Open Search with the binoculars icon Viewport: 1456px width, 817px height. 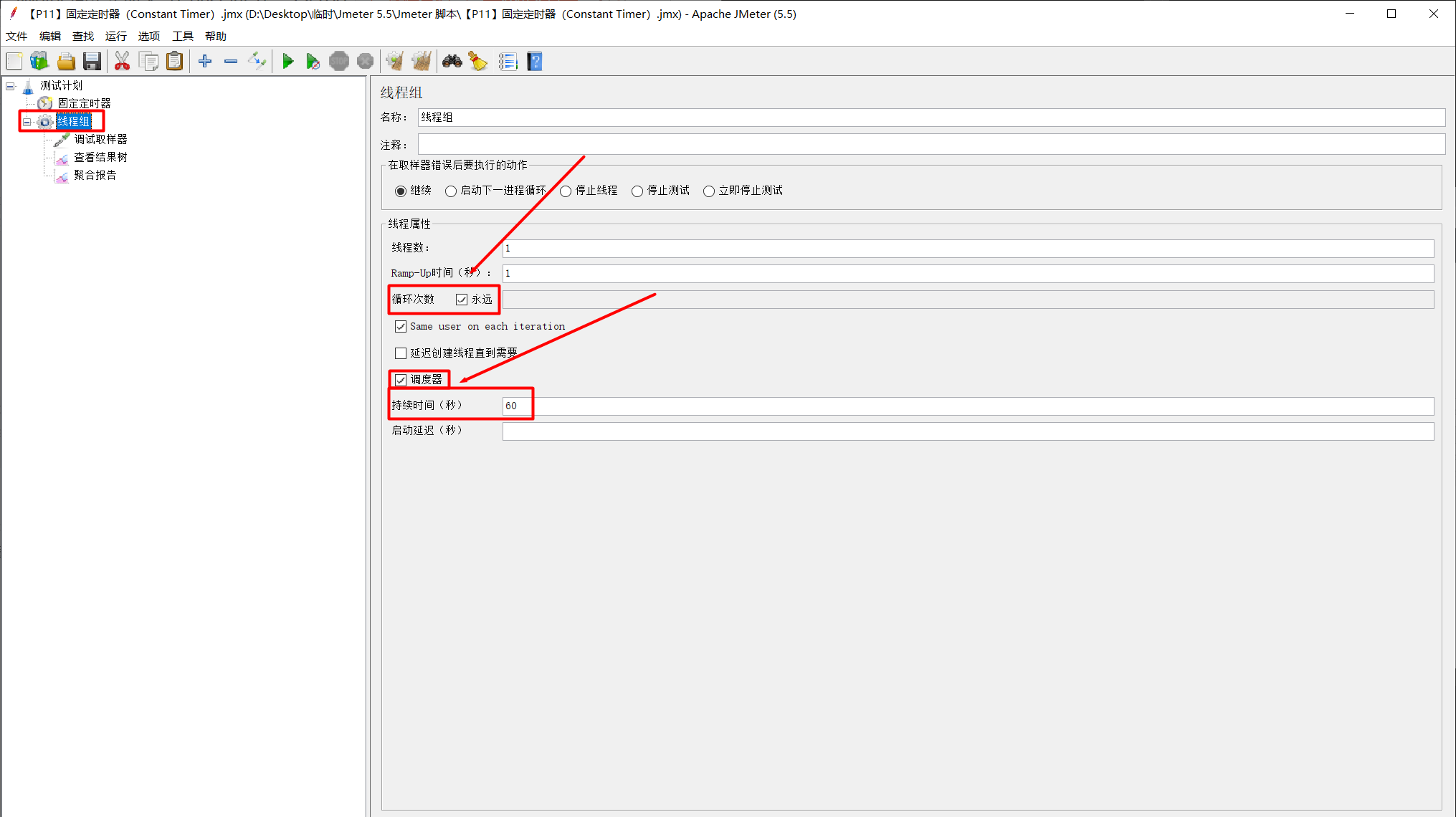click(x=452, y=62)
